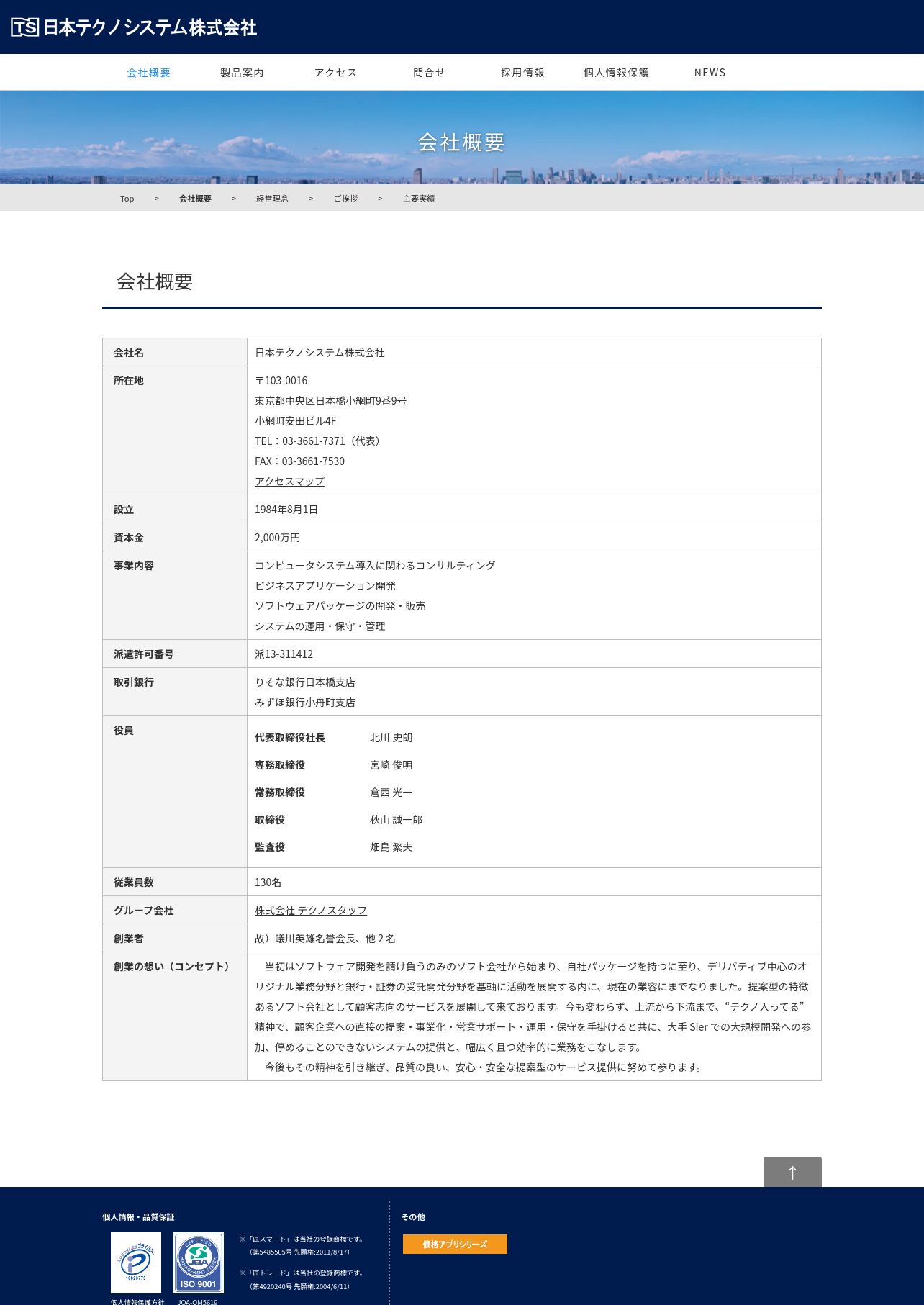Open the 会社概要 navigation menu item
The width and height of the screenshot is (924, 1305).
[x=149, y=73]
